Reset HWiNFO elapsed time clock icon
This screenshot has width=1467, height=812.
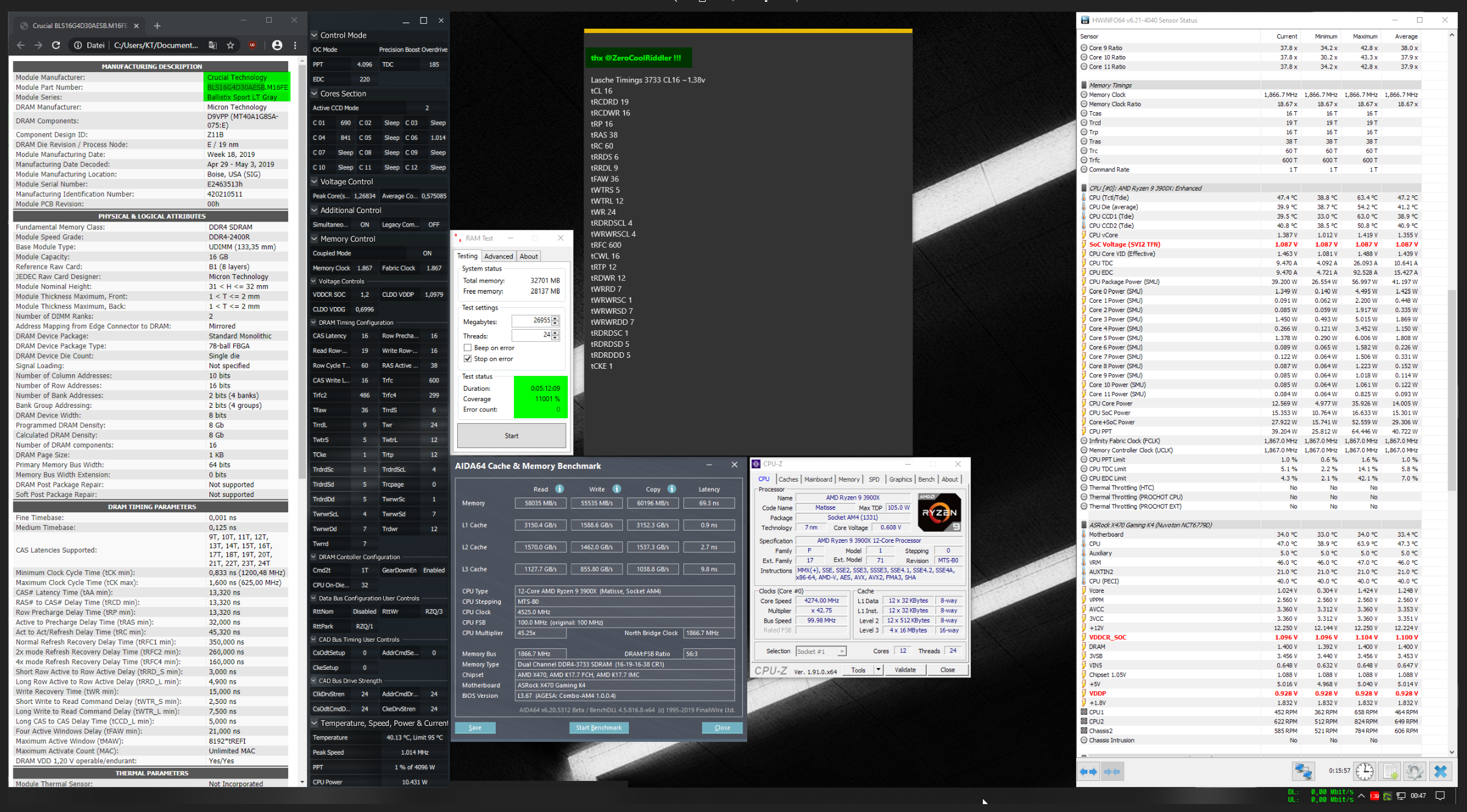pyautogui.click(x=1364, y=772)
